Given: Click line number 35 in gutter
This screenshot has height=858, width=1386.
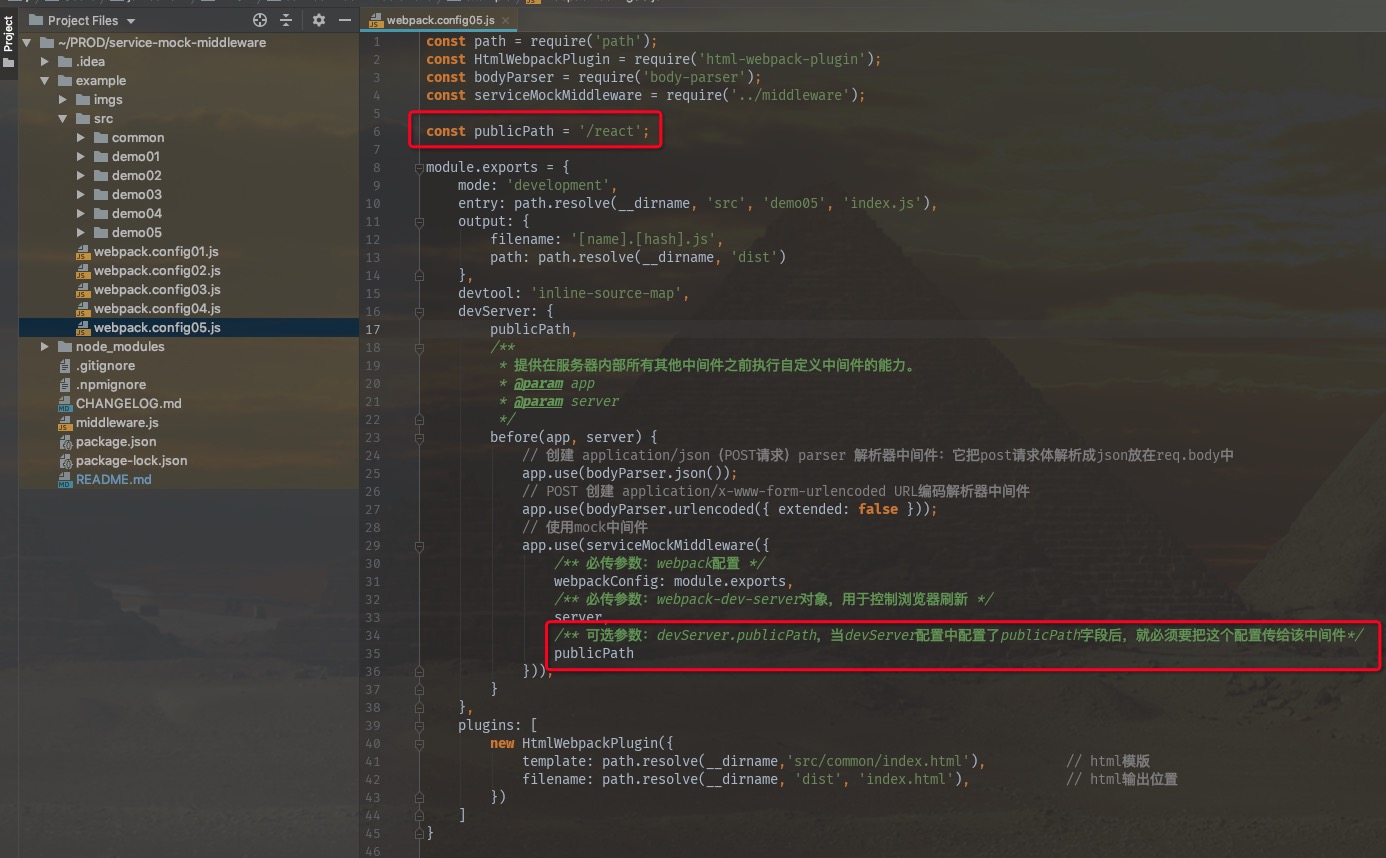Looking at the screenshot, I should [374, 653].
